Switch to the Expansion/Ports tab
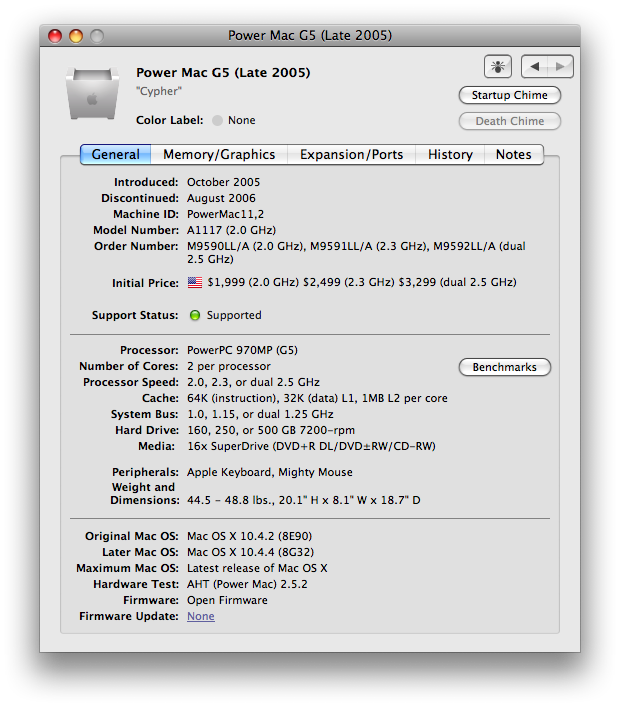Screen dimensions: 620x707 tap(351, 155)
